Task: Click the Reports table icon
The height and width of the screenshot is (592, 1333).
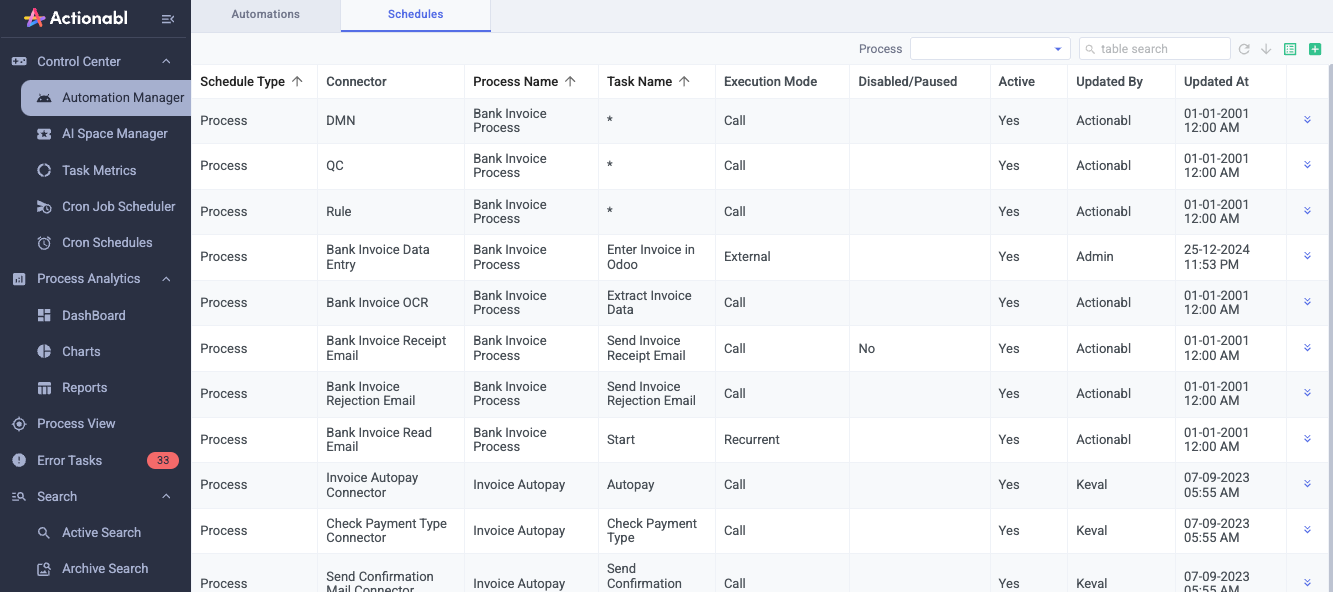Action: click(44, 387)
